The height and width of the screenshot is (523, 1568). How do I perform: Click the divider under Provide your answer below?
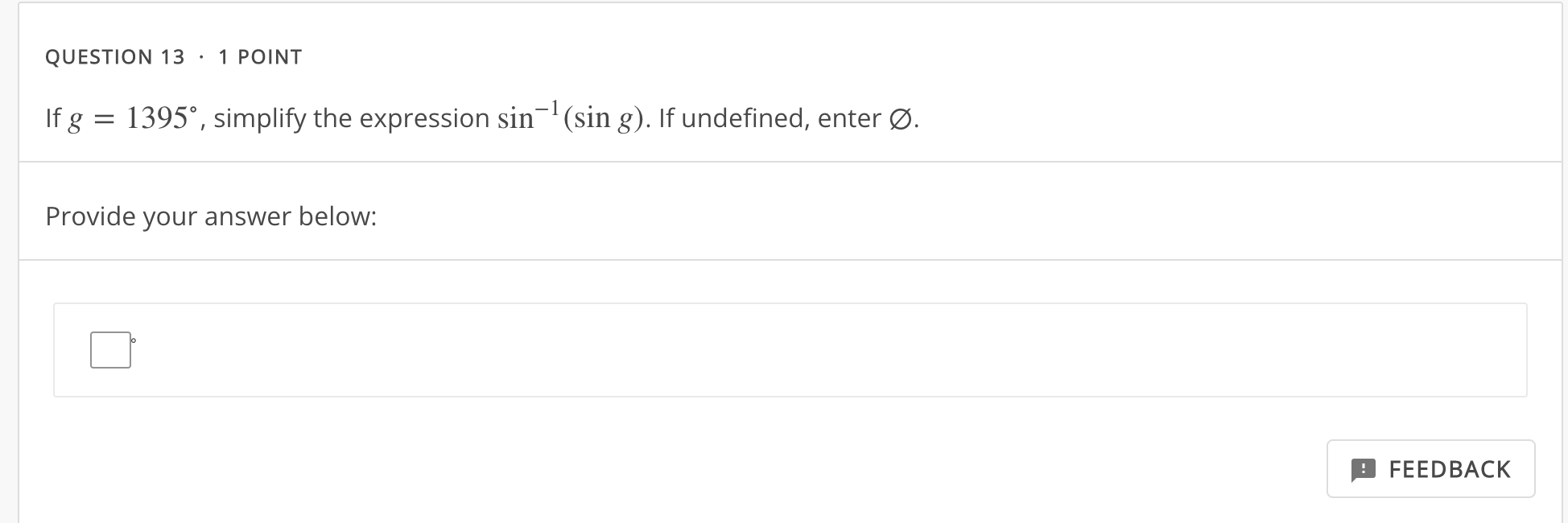[x=784, y=259]
